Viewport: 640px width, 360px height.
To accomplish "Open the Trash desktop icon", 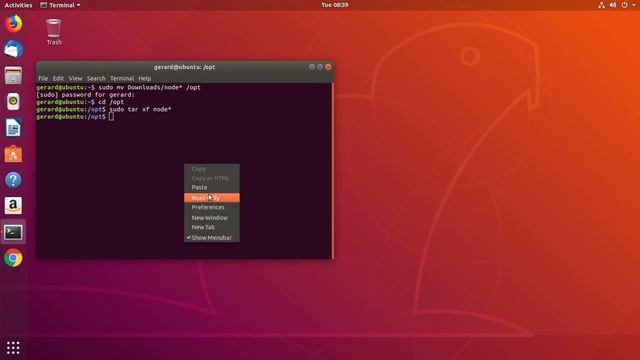I will (54, 32).
